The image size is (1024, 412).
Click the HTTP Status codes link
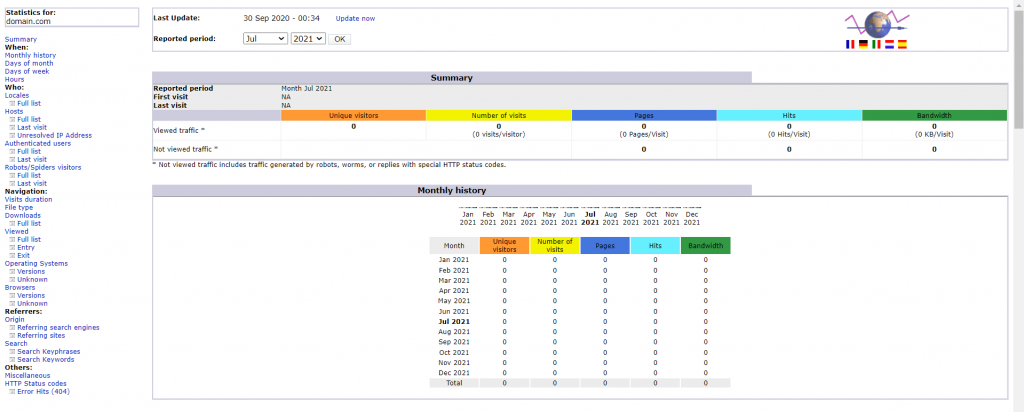pyautogui.click(x=36, y=383)
